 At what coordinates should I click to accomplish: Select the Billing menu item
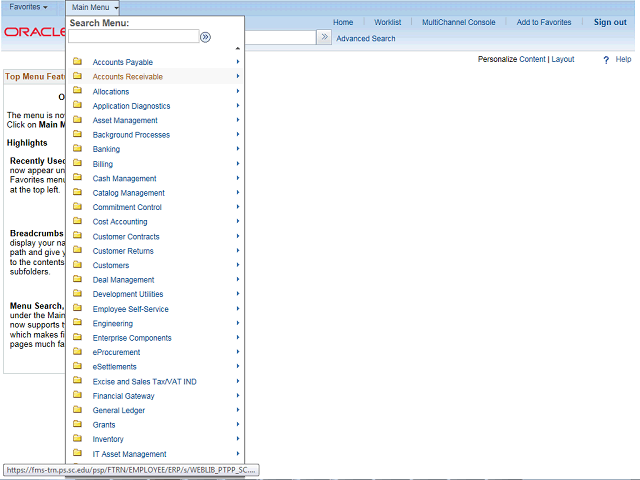click(102, 164)
